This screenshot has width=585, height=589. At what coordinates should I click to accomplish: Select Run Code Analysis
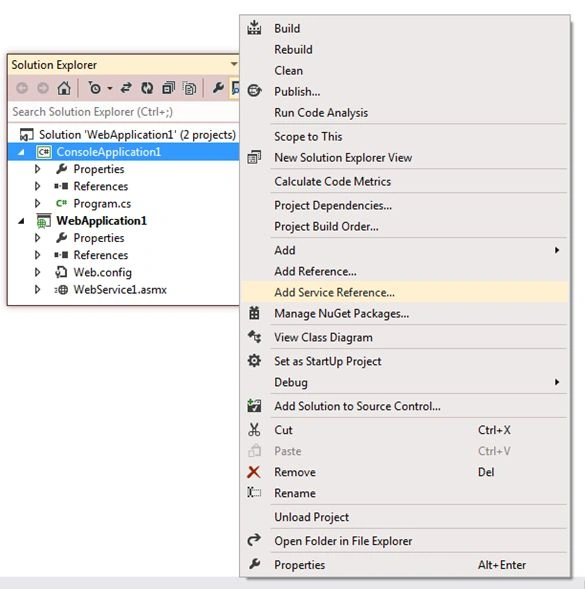point(405,113)
